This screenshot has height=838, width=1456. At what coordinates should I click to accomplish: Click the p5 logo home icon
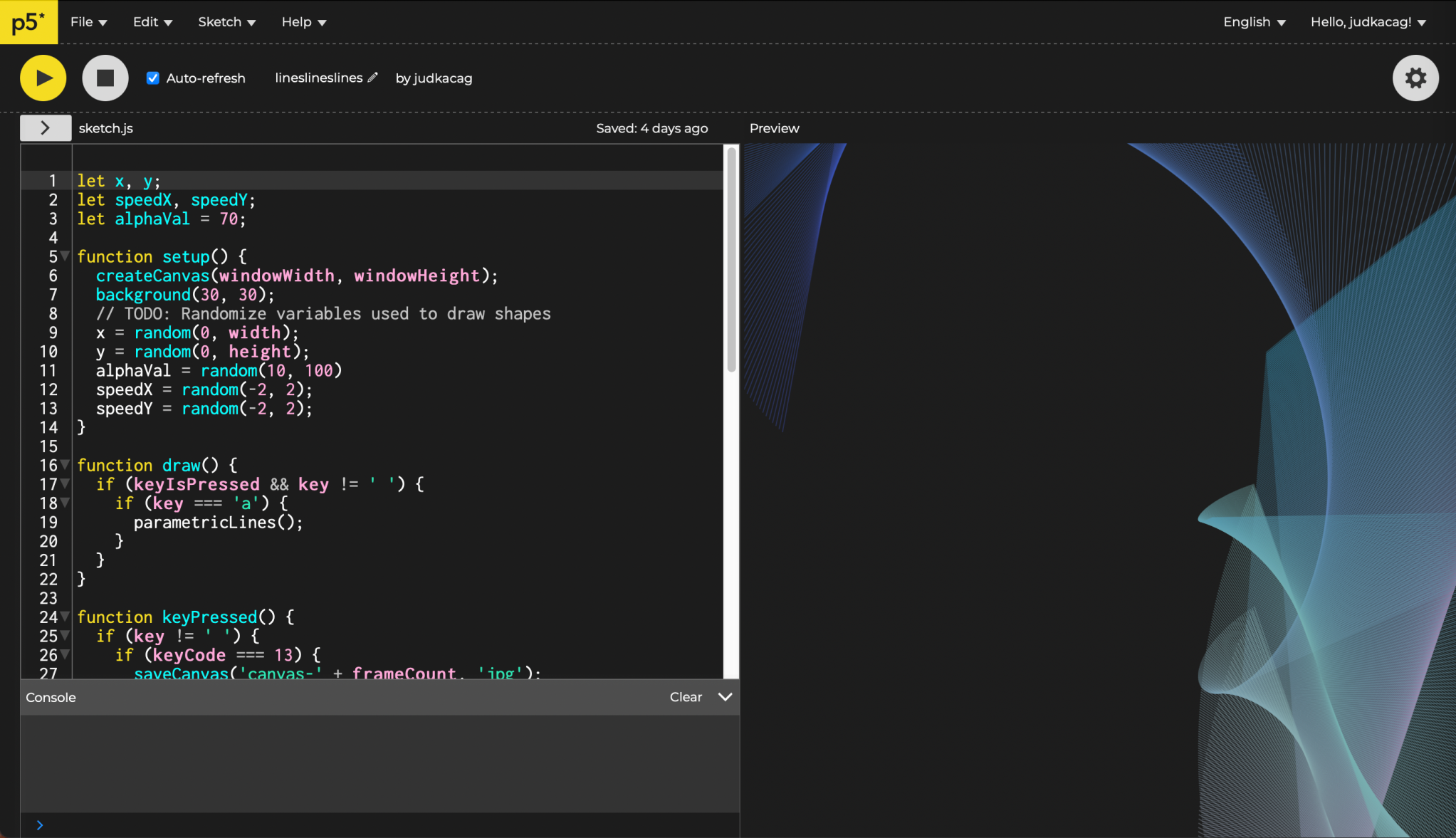28,22
